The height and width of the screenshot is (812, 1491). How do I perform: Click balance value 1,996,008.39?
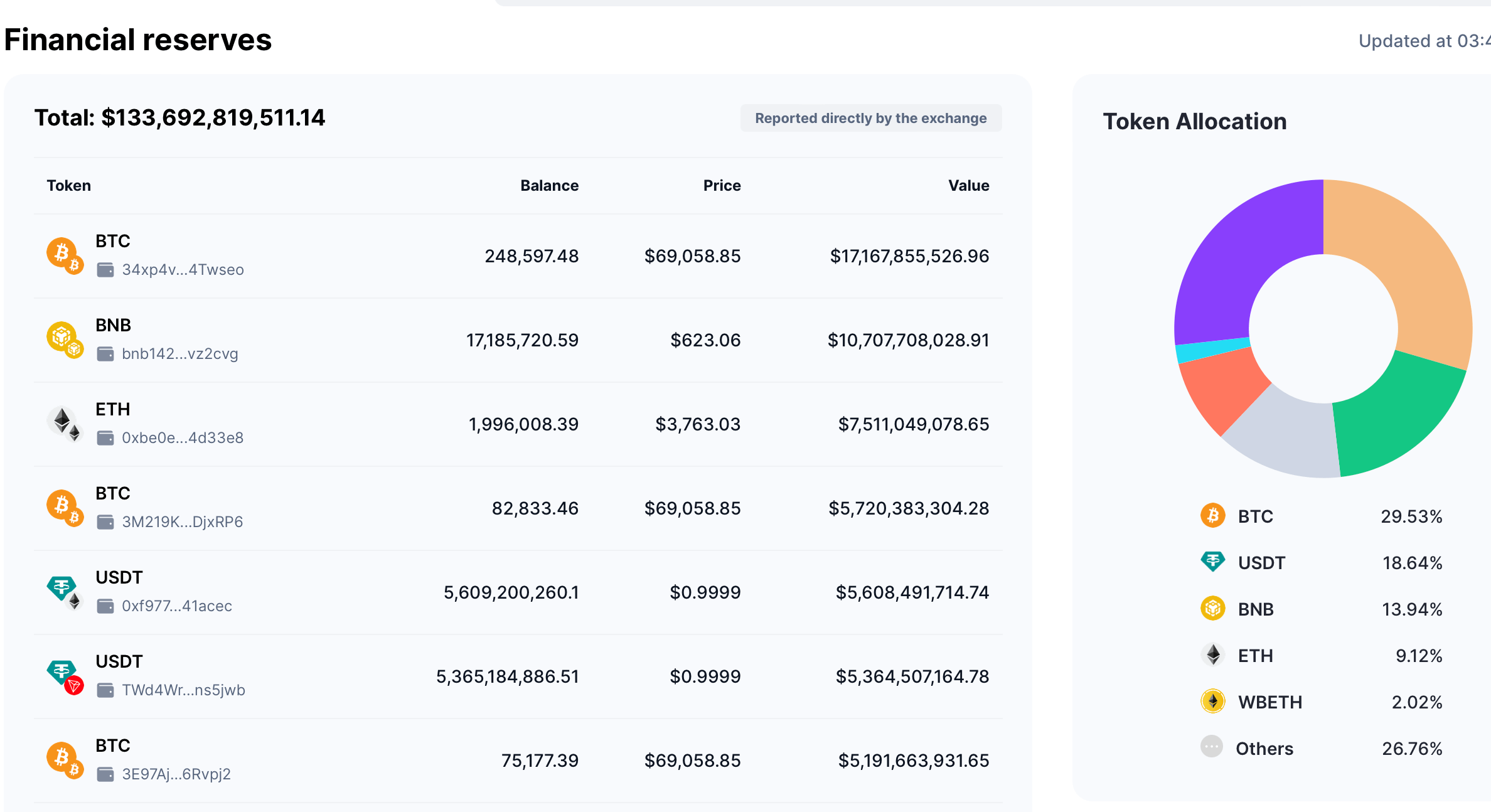point(524,424)
